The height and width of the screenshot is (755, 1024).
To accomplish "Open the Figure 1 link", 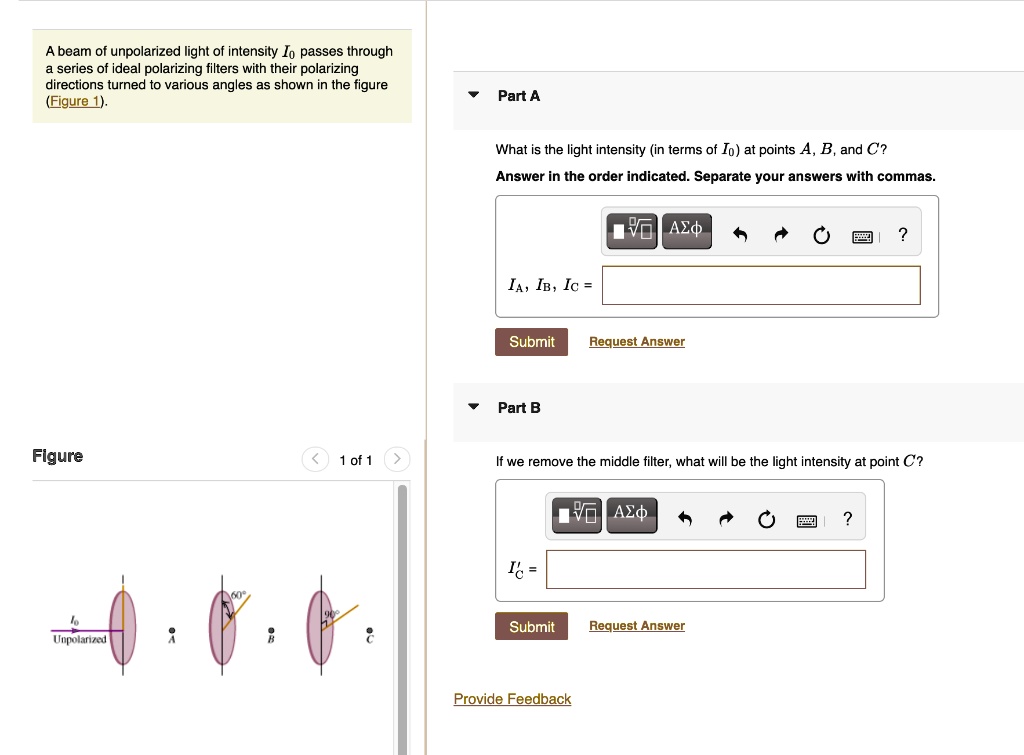I will pyautogui.click(x=77, y=102).
